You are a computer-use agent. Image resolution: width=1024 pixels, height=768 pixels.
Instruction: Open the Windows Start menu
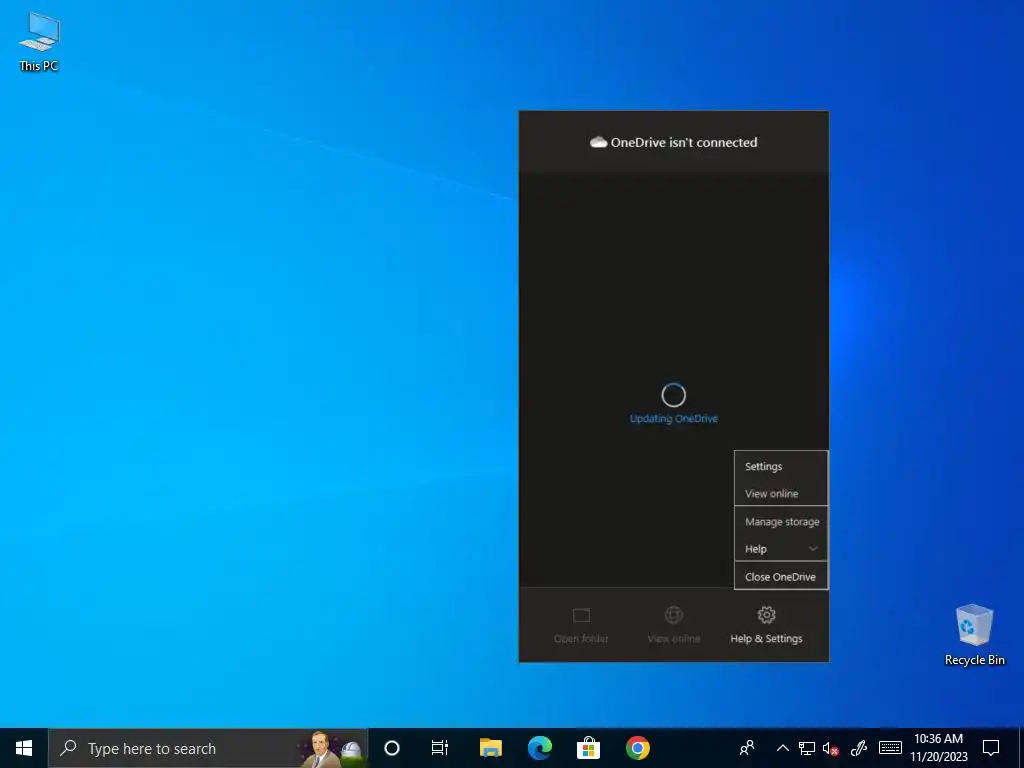pyautogui.click(x=24, y=748)
